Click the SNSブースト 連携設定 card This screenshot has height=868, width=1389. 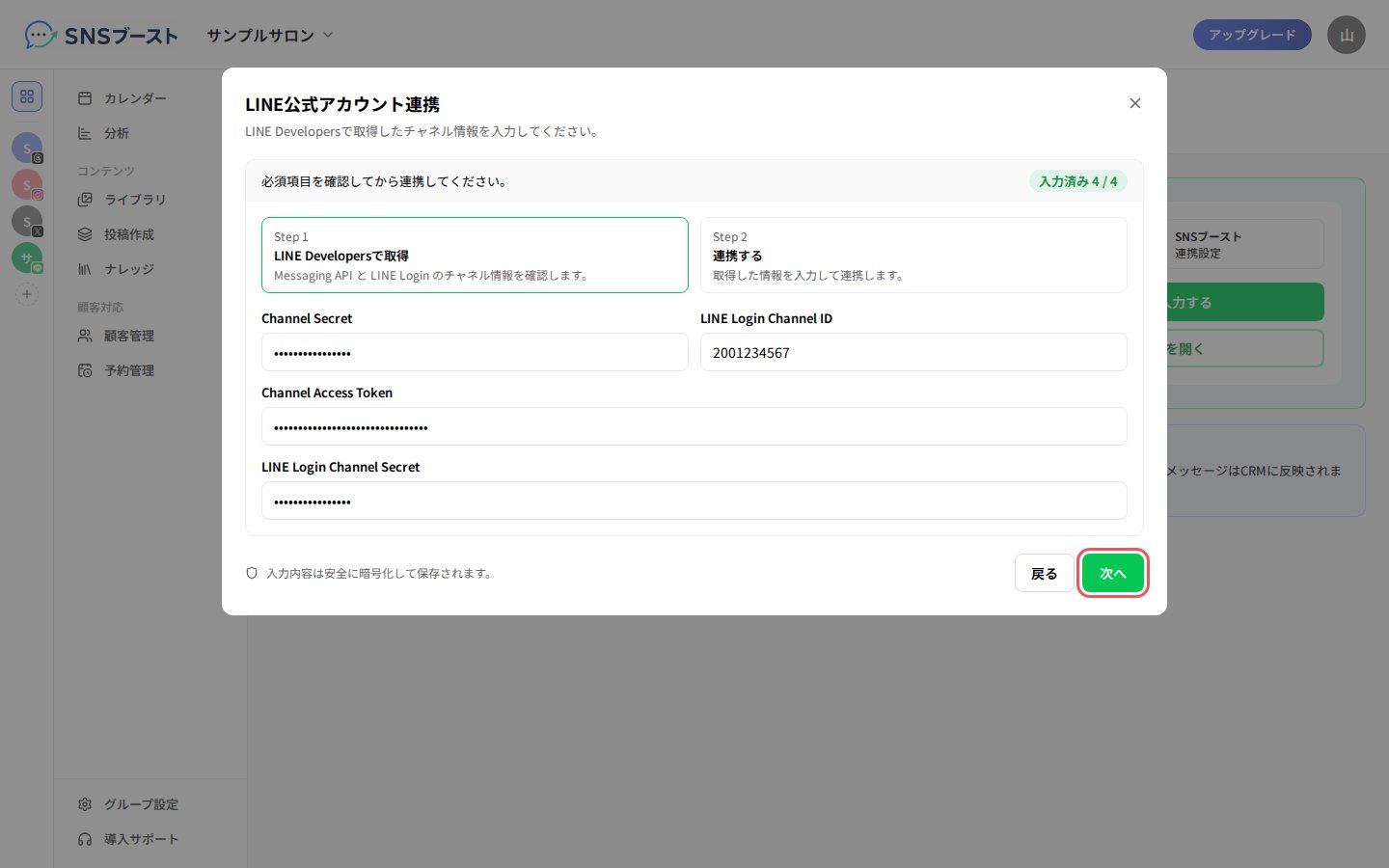(1244, 245)
